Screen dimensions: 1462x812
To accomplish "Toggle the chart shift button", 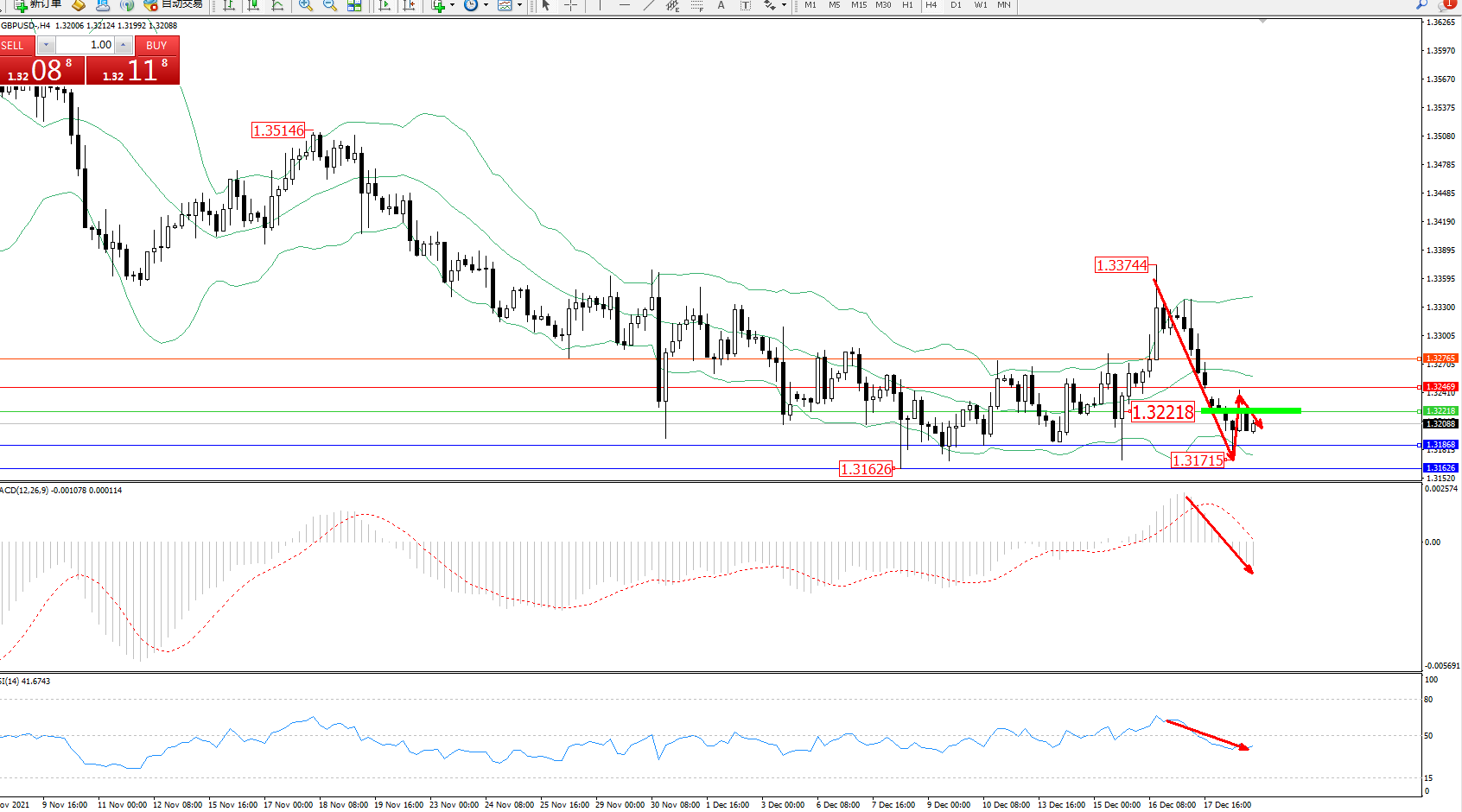I will 409,5.
